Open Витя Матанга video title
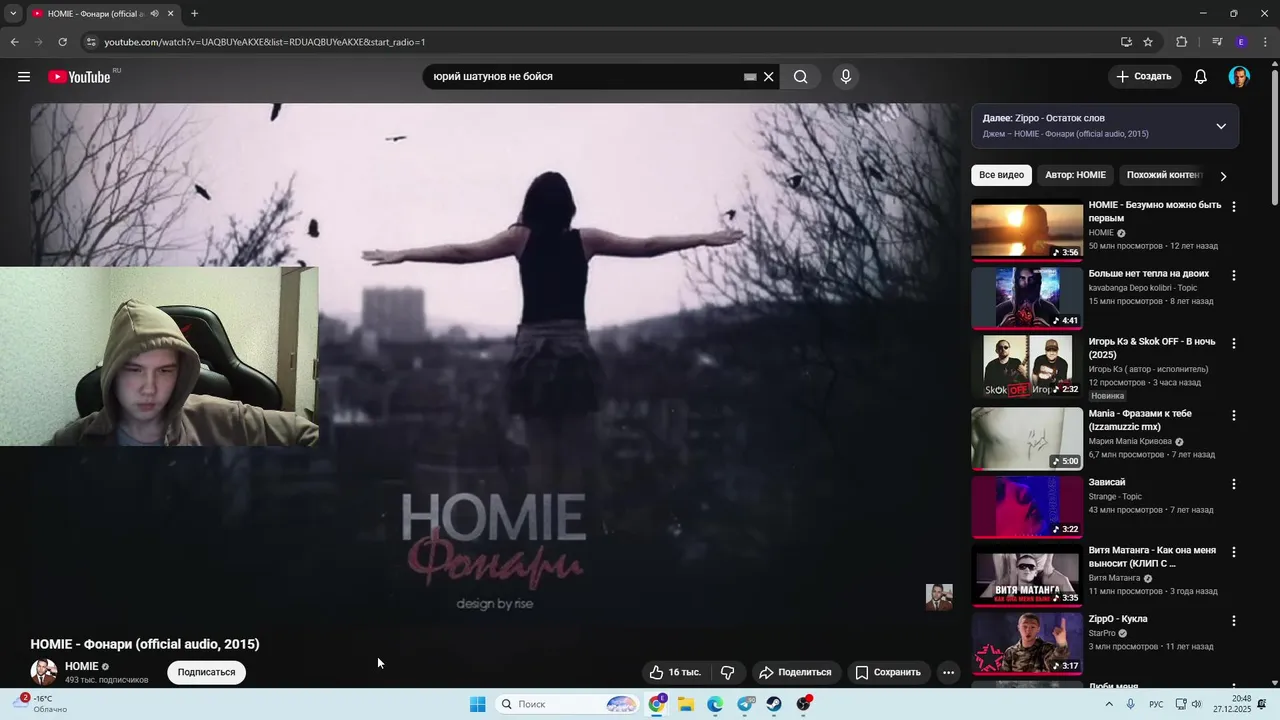 (x=1152, y=557)
